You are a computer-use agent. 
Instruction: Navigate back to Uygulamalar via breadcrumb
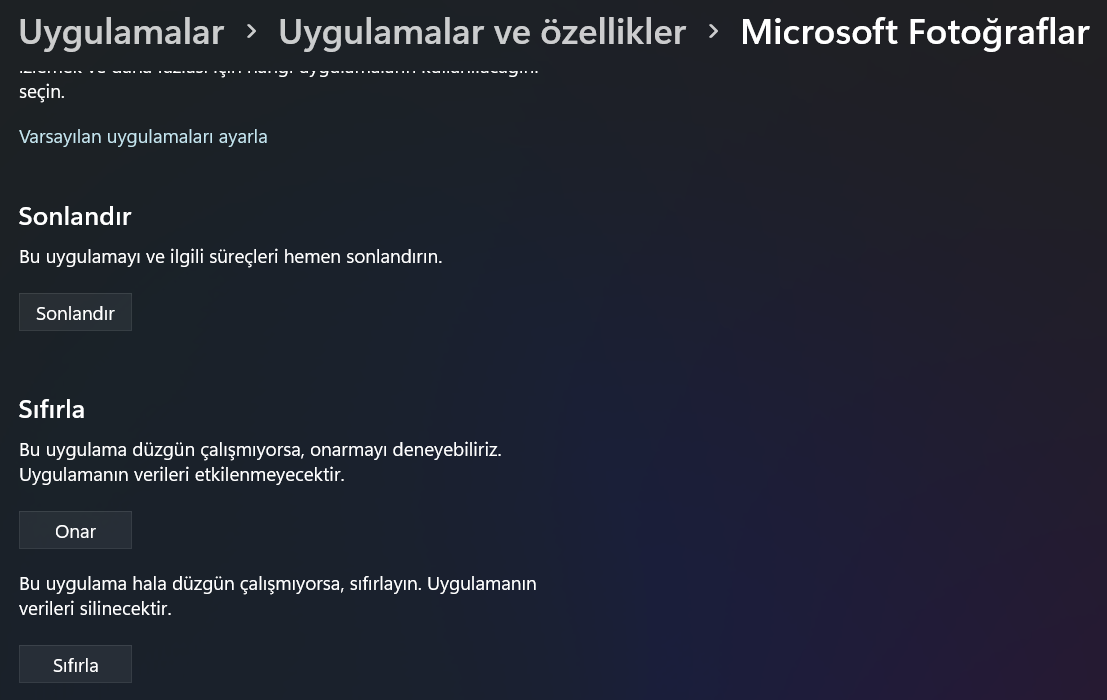pos(121,31)
